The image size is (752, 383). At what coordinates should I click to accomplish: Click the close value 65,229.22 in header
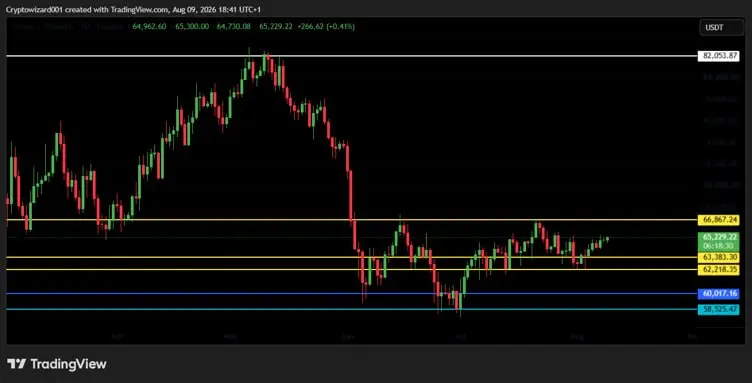[x=276, y=27]
